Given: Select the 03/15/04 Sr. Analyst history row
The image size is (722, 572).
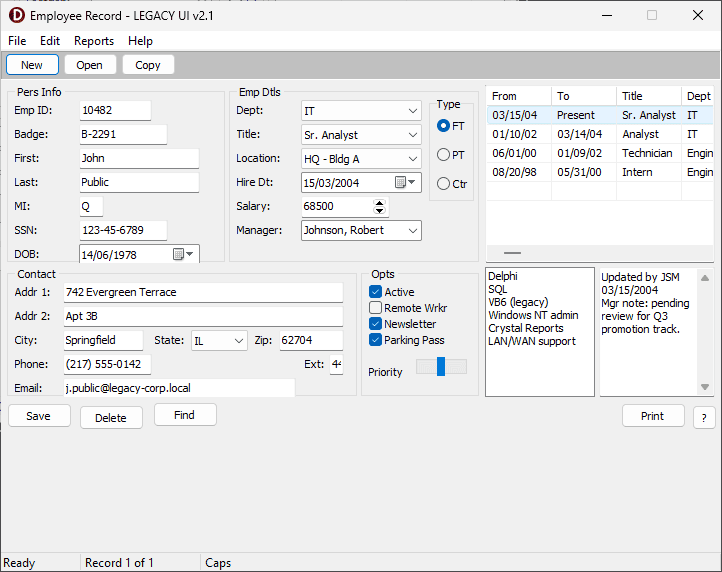Looking at the screenshot, I should click(600, 115).
